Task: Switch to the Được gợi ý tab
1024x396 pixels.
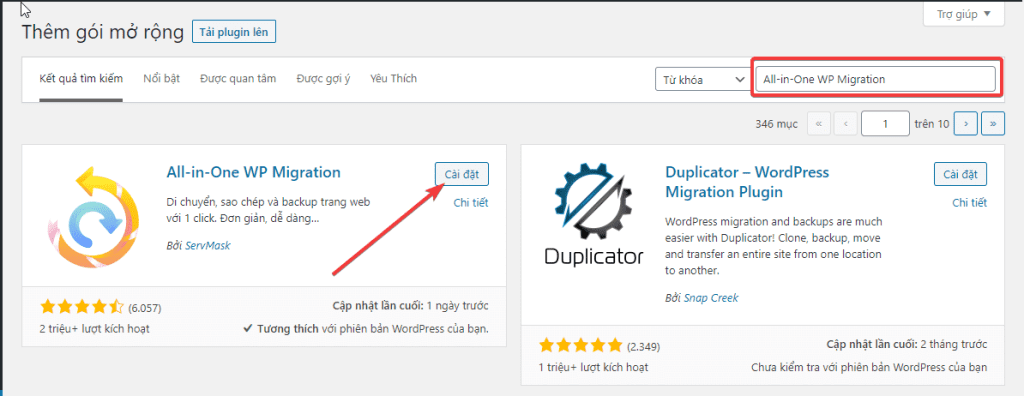Action: (x=323, y=79)
